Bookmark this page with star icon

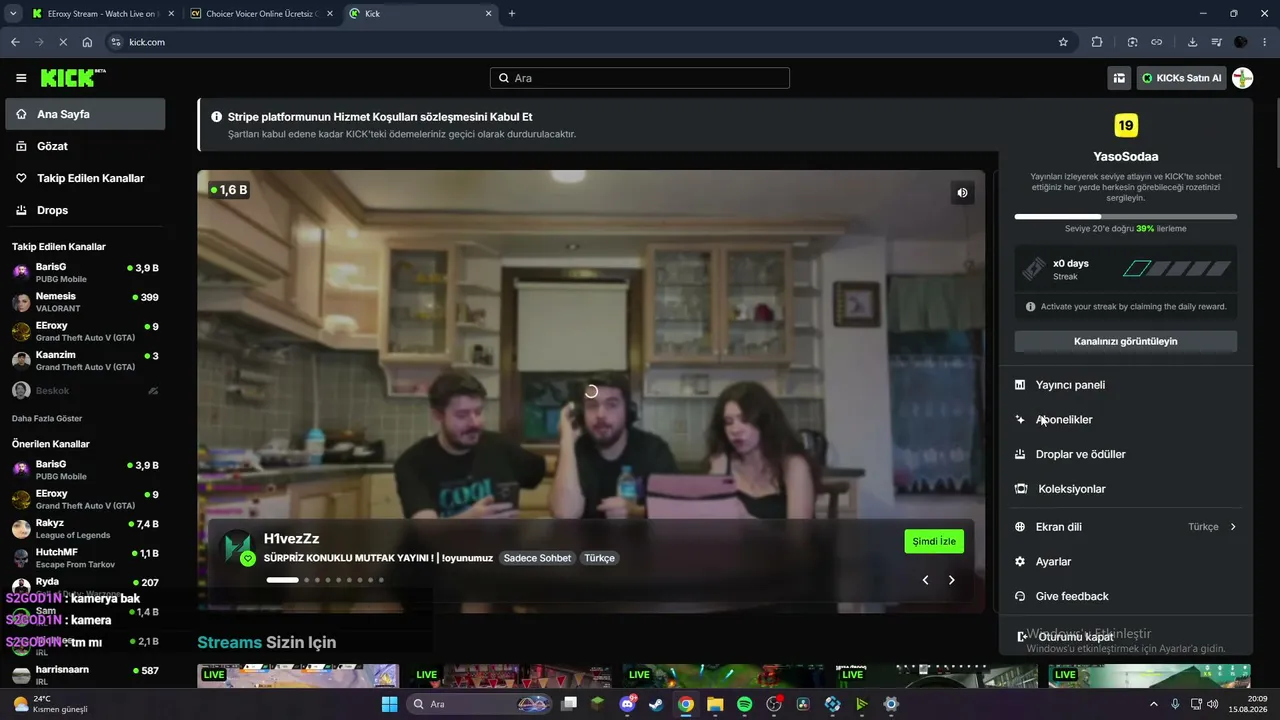point(1063,42)
